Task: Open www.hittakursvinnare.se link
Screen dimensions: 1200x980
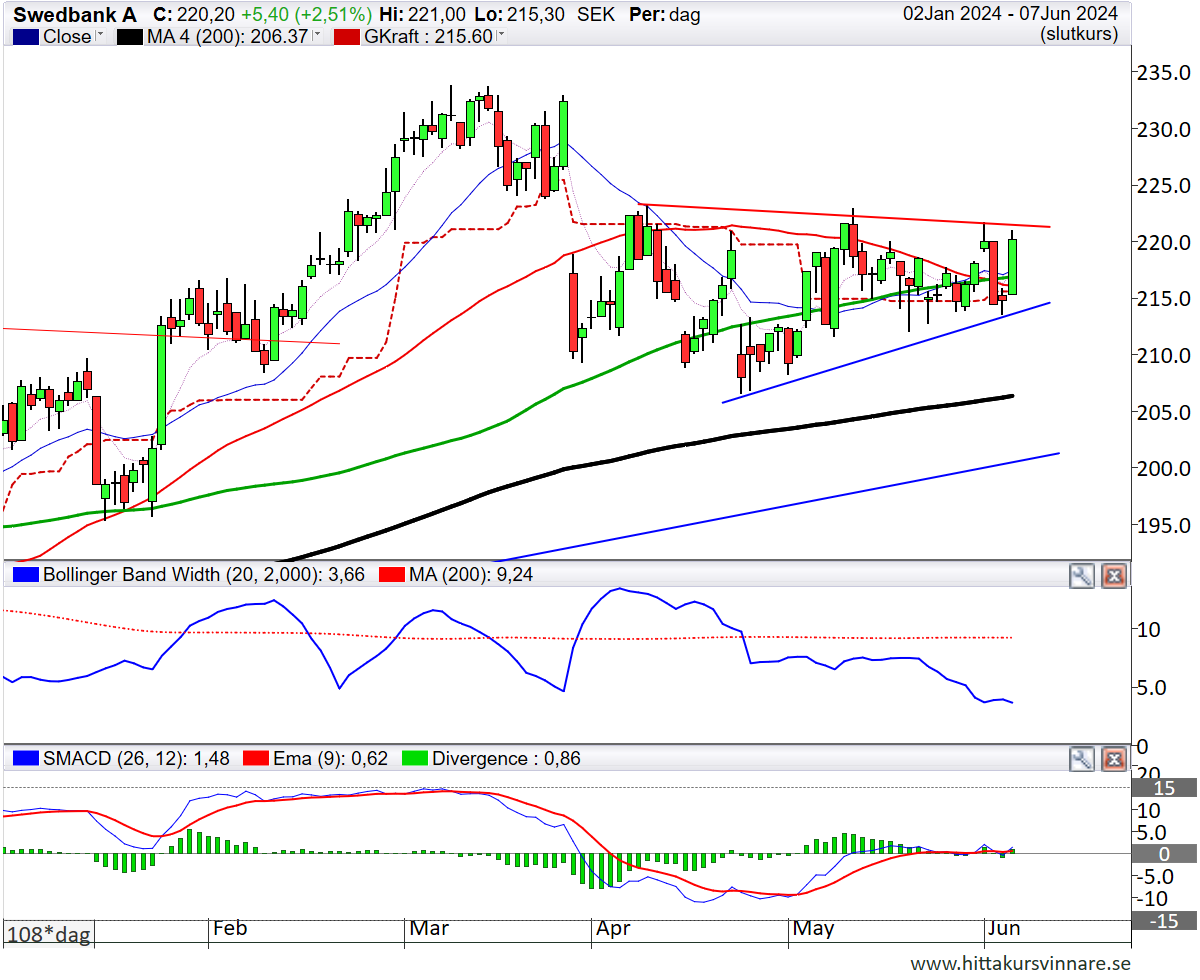Action: click(x=1020, y=963)
